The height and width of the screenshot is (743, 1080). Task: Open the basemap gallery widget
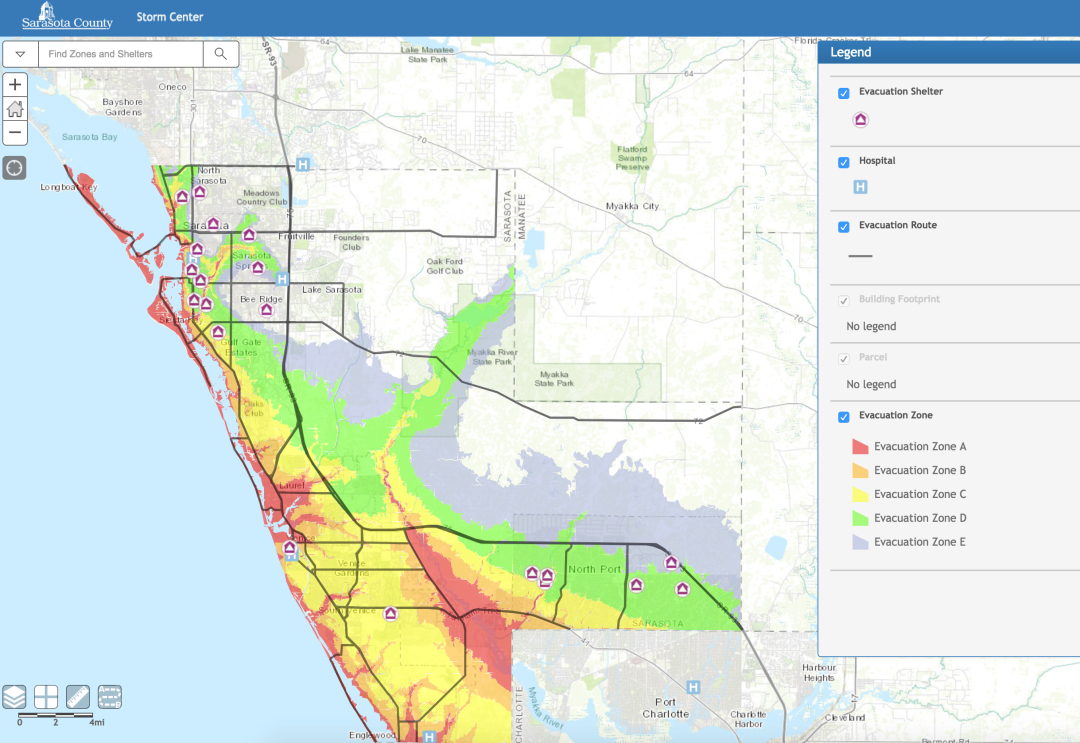[x=46, y=696]
